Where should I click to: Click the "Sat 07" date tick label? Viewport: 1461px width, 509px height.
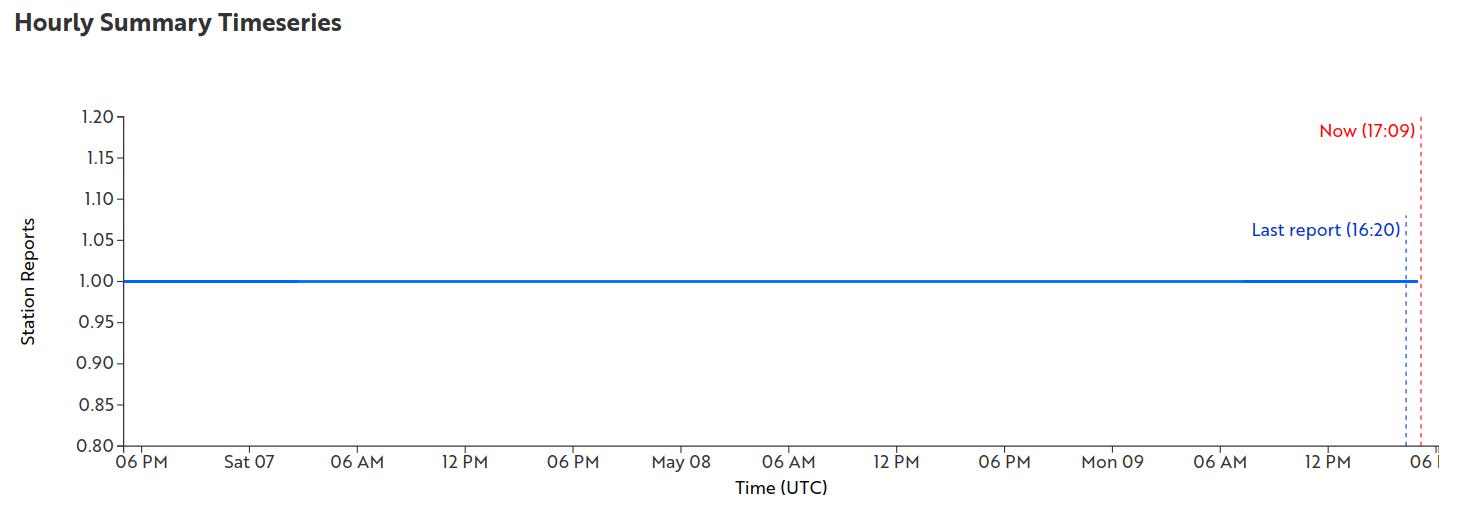click(x=249, y=462)
